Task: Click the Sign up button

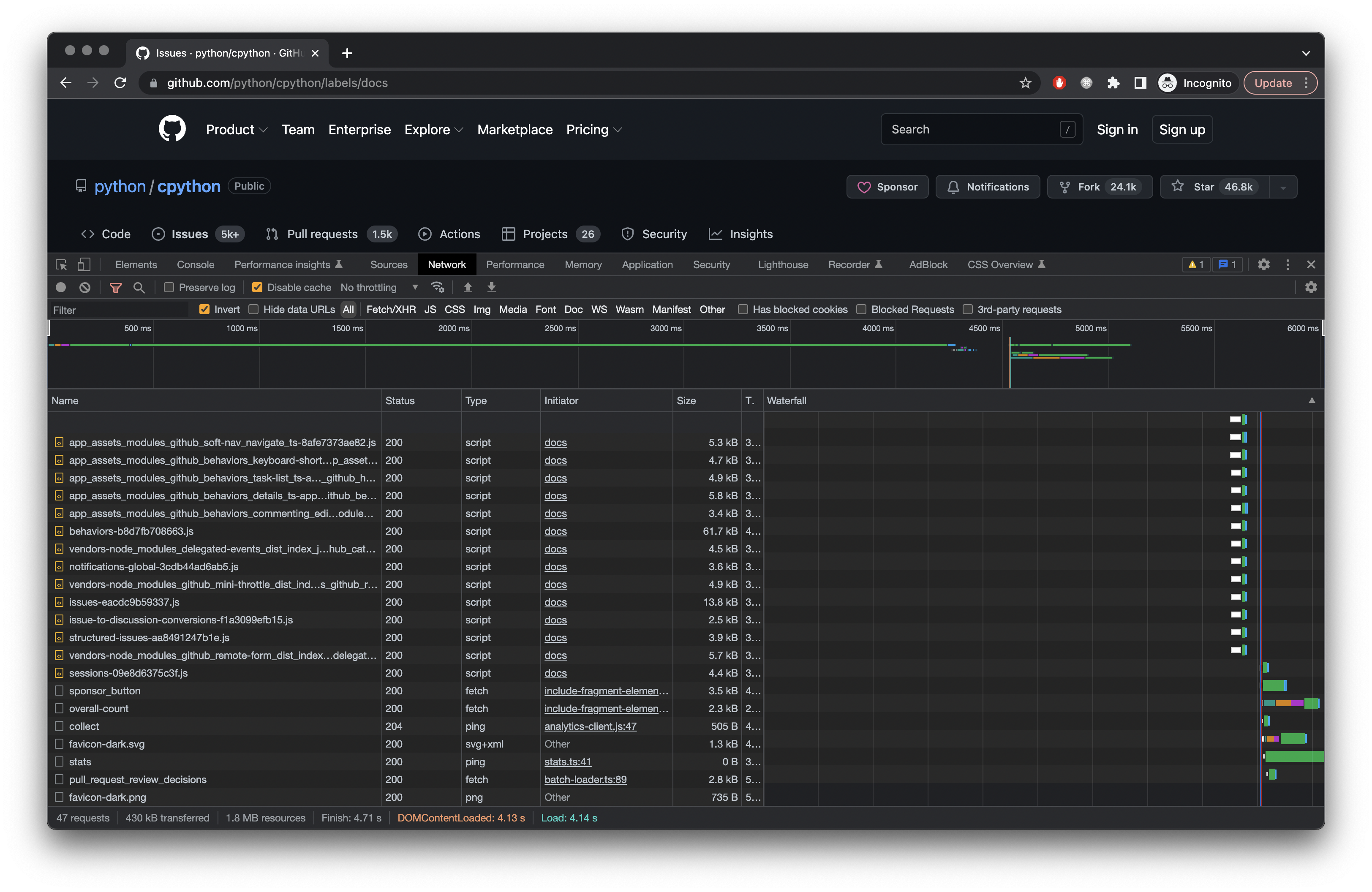Action: pos(1182,129)
